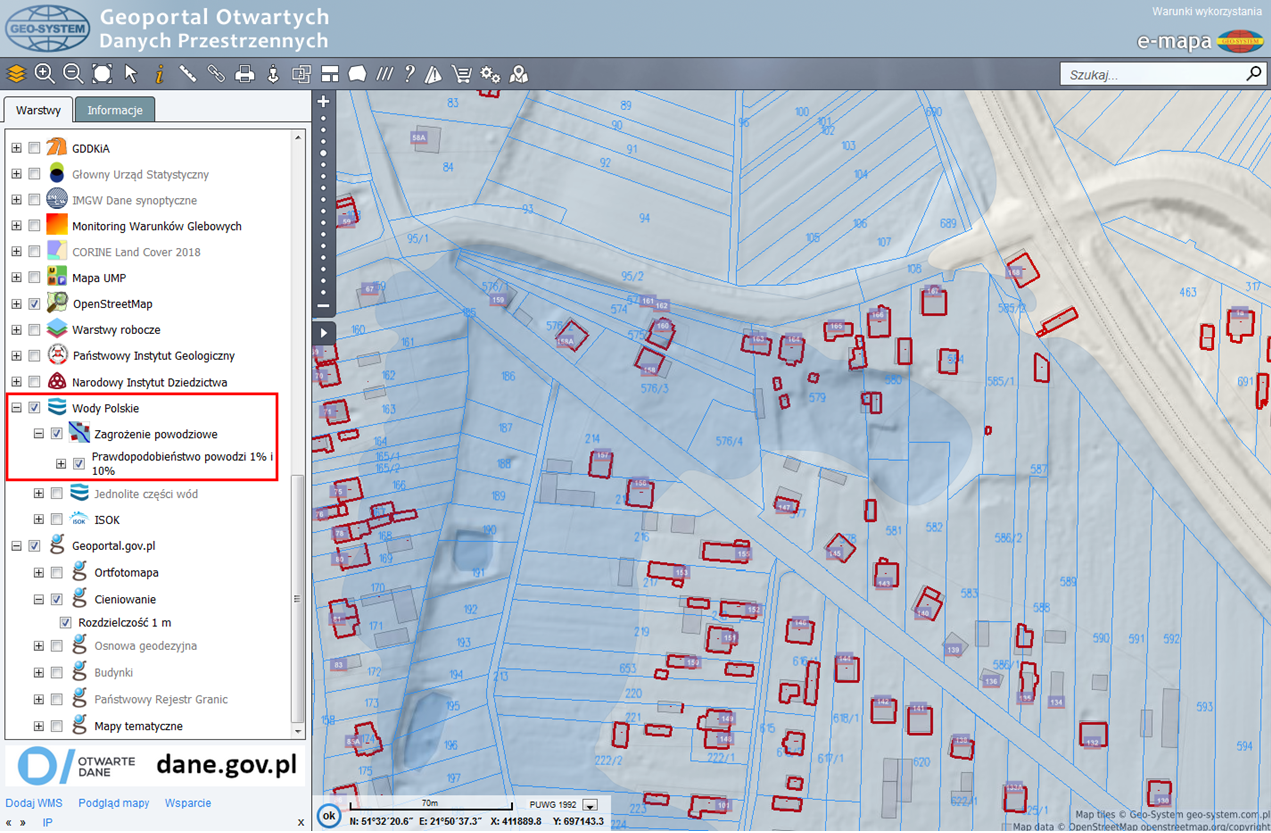Switch to the Informacje tab

pyautogui.click(x=115, y=110)
